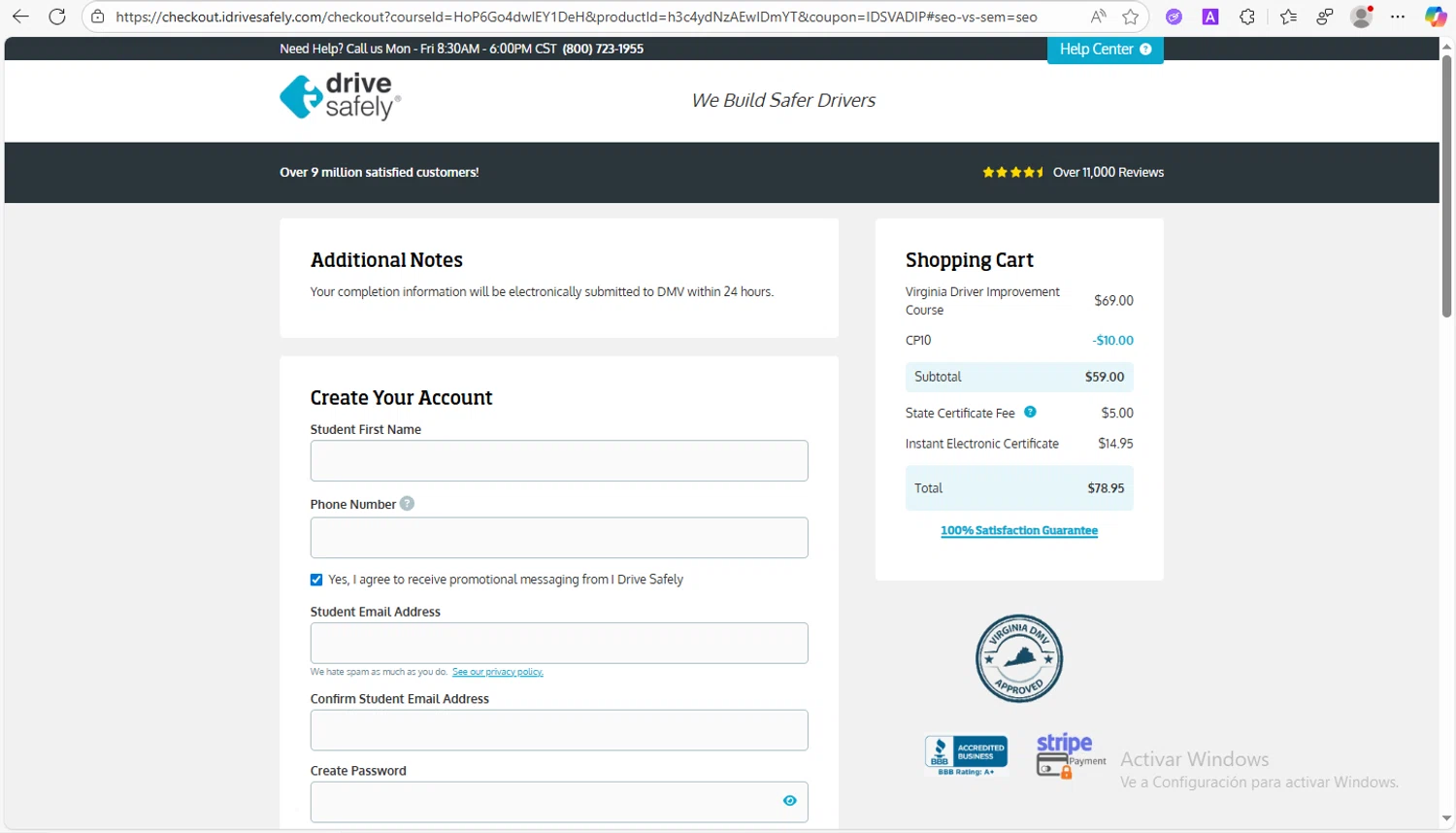Click the scrollbar down arrow
This screenshot has width=1456, height=833.
[1446, 820]
